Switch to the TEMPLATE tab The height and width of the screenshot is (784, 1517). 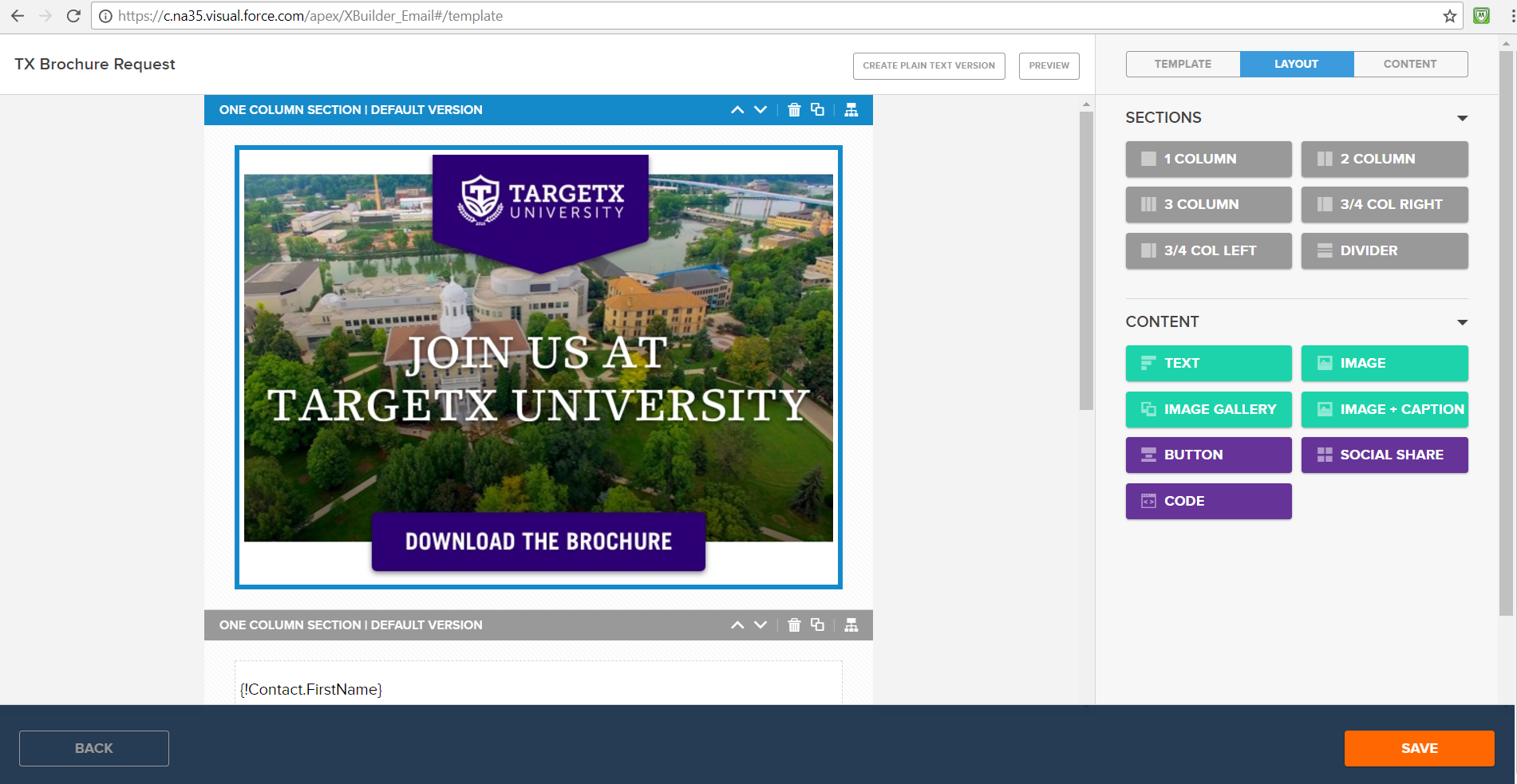tap(1183, 64)
